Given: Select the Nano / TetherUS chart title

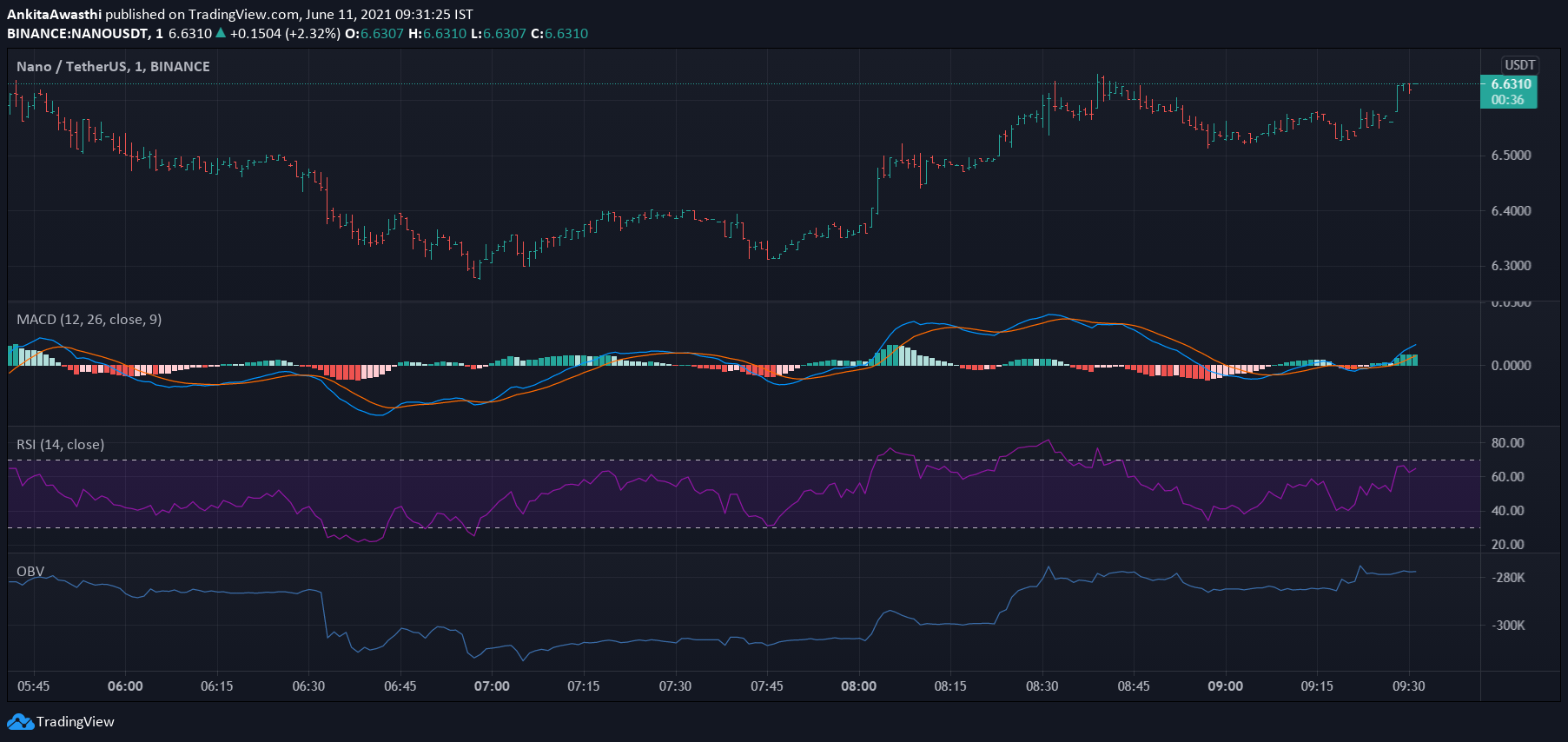Looking at the screenshot, I should pos(113,66).
